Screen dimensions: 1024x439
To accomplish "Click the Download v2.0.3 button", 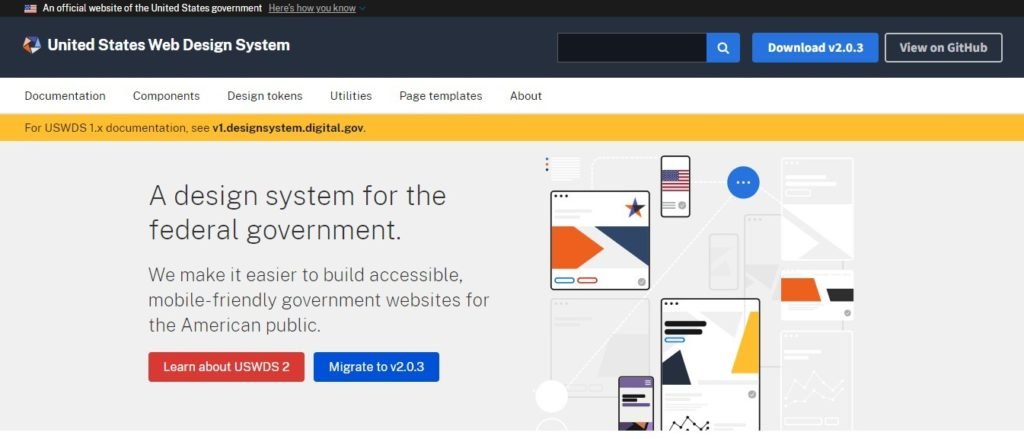I will pos(815,48).
